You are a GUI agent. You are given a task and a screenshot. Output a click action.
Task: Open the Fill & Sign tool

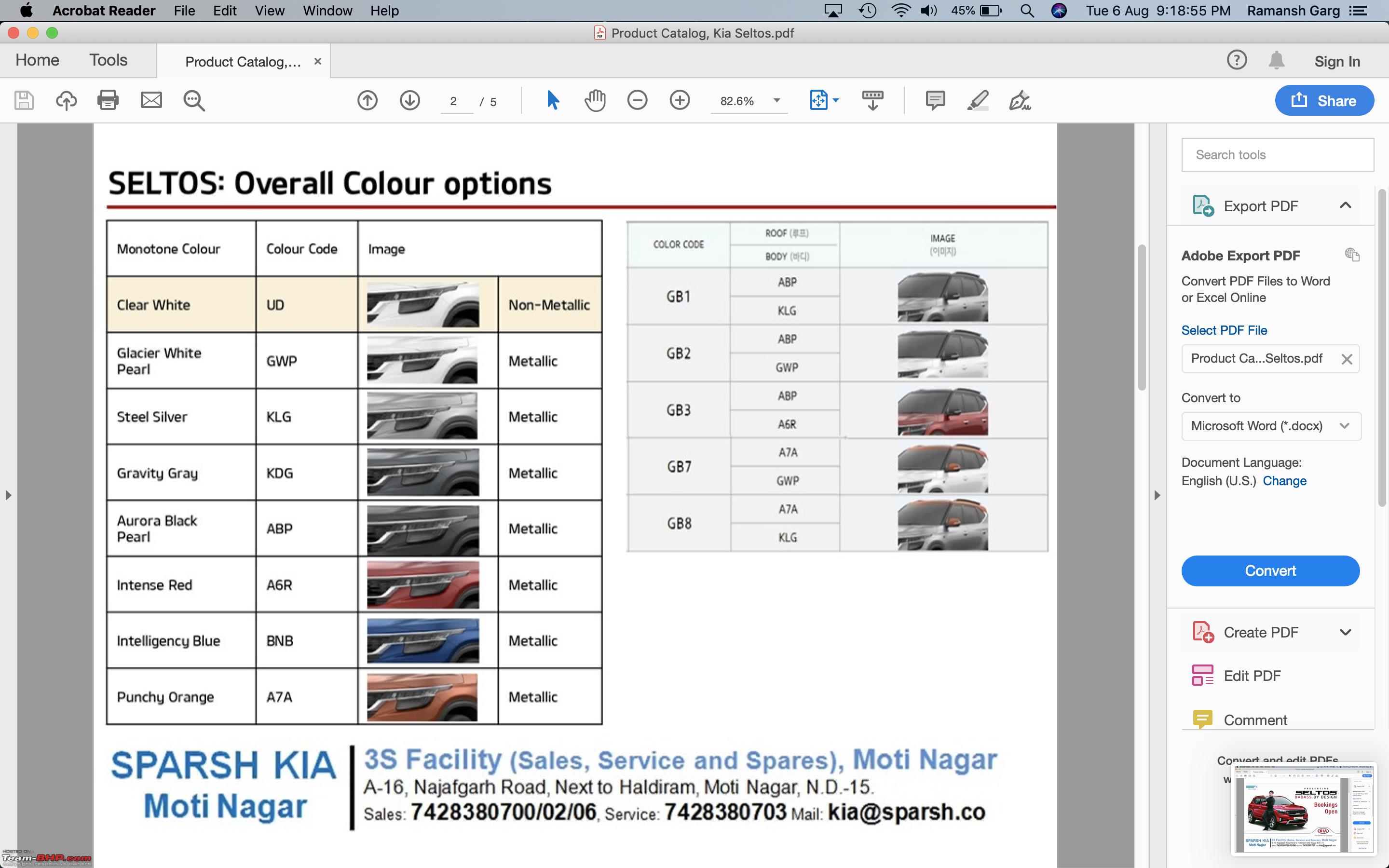1020,100
